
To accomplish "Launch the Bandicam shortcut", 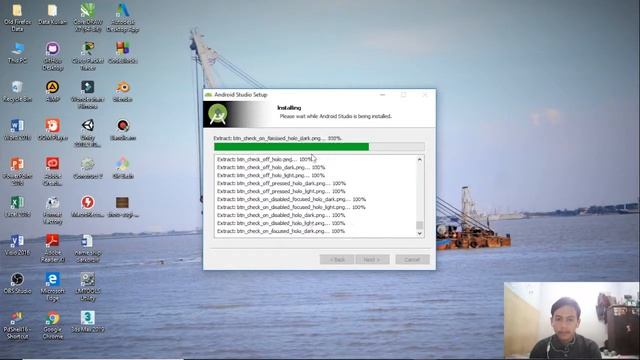I will click(x=122, y=130).
